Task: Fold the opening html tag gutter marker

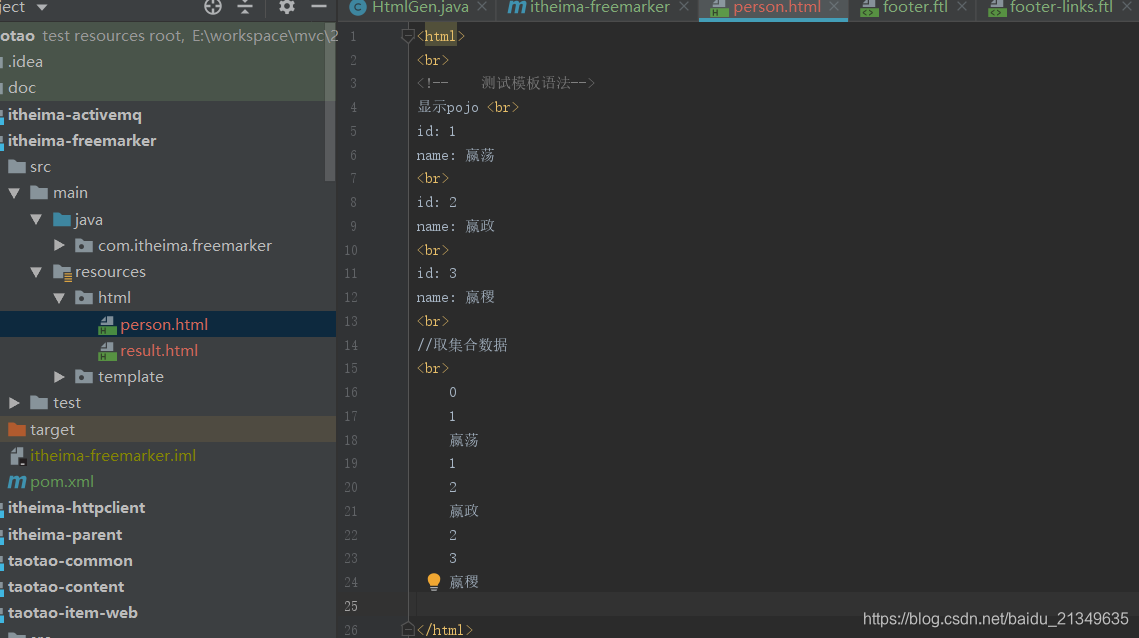Action: (408, 36)
